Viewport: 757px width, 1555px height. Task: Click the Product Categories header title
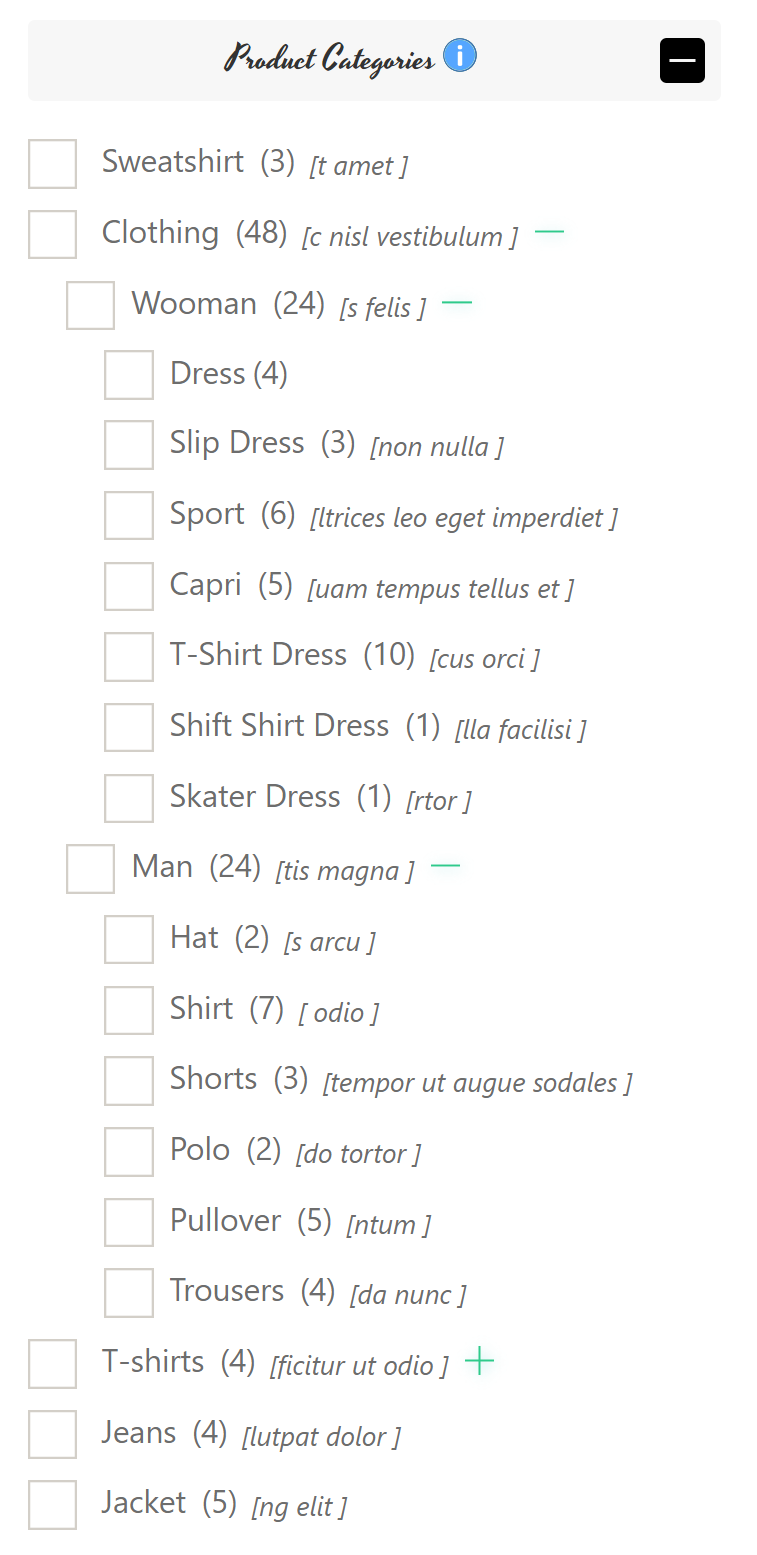(329, 58)
